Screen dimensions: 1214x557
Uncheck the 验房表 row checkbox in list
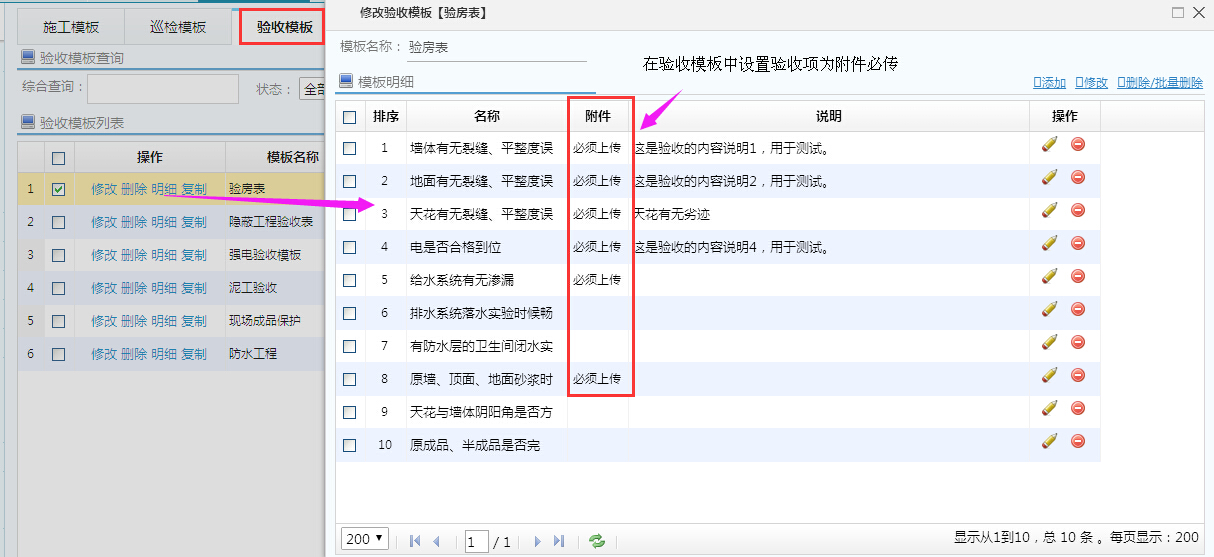pyautogui.click(x=58, y=189)
